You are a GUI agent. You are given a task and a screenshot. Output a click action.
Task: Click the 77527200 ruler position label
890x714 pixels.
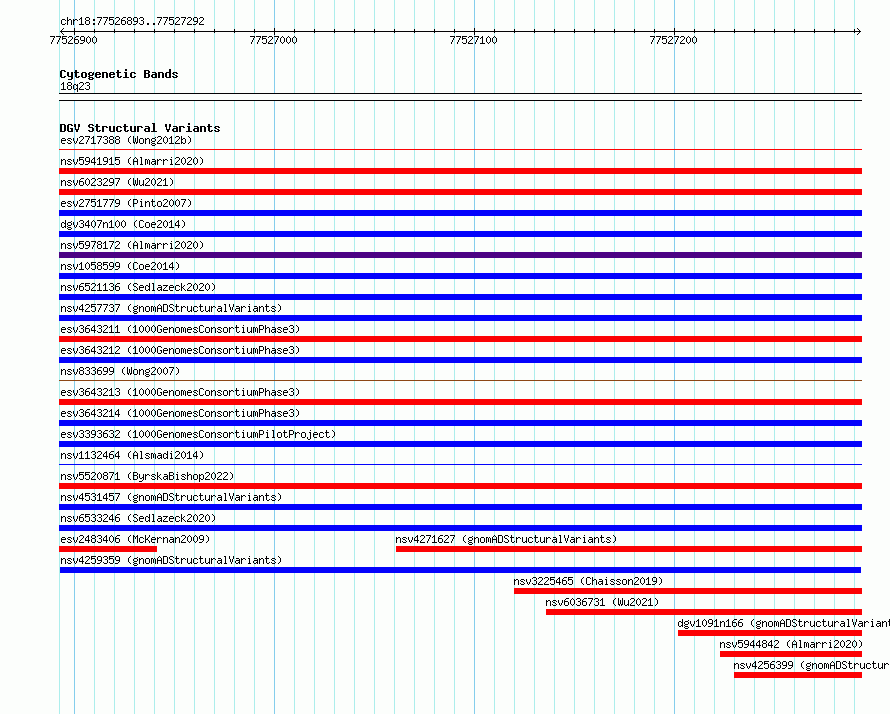tap(673, 40)
